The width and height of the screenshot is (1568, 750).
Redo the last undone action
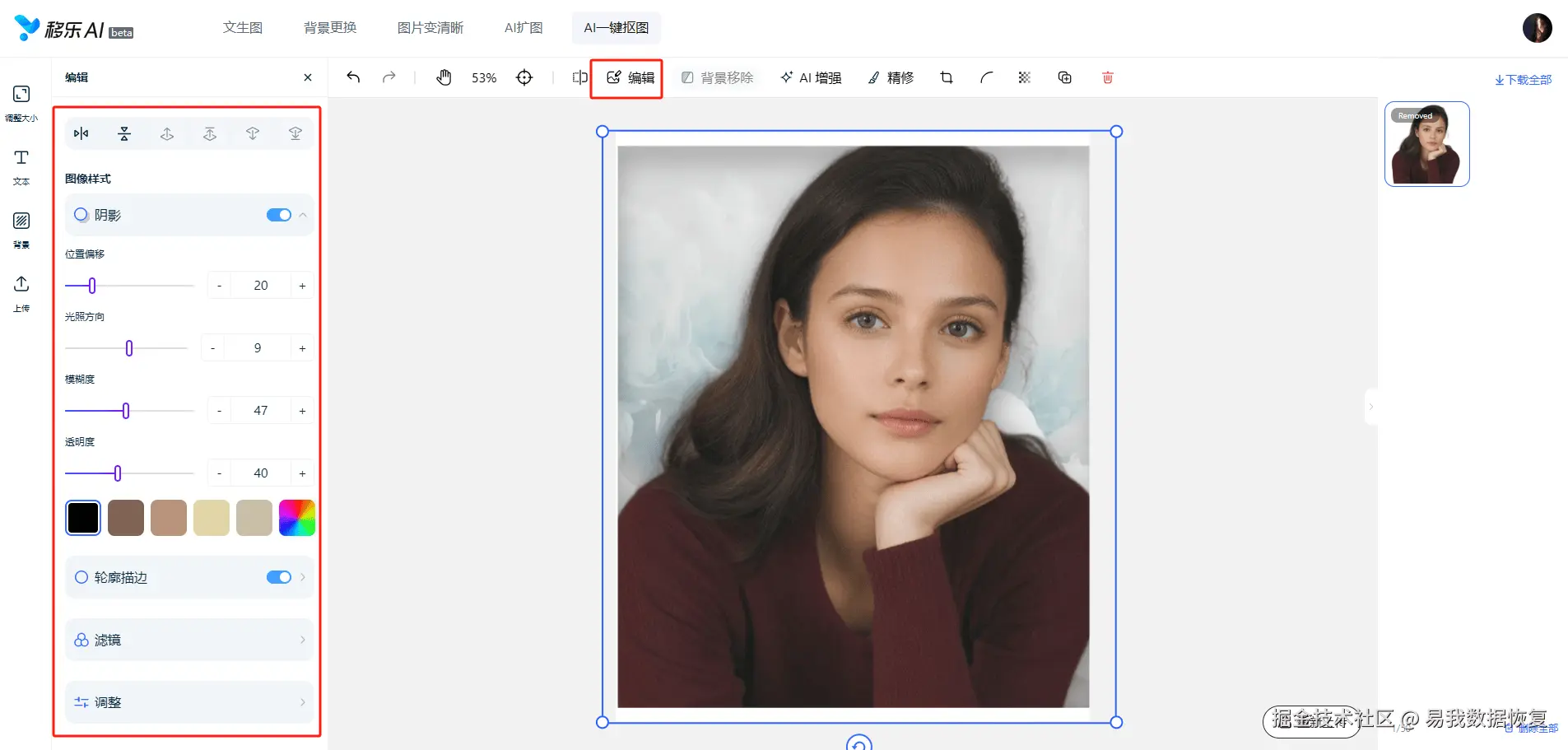pyautogui.click(x=389, y=77)
